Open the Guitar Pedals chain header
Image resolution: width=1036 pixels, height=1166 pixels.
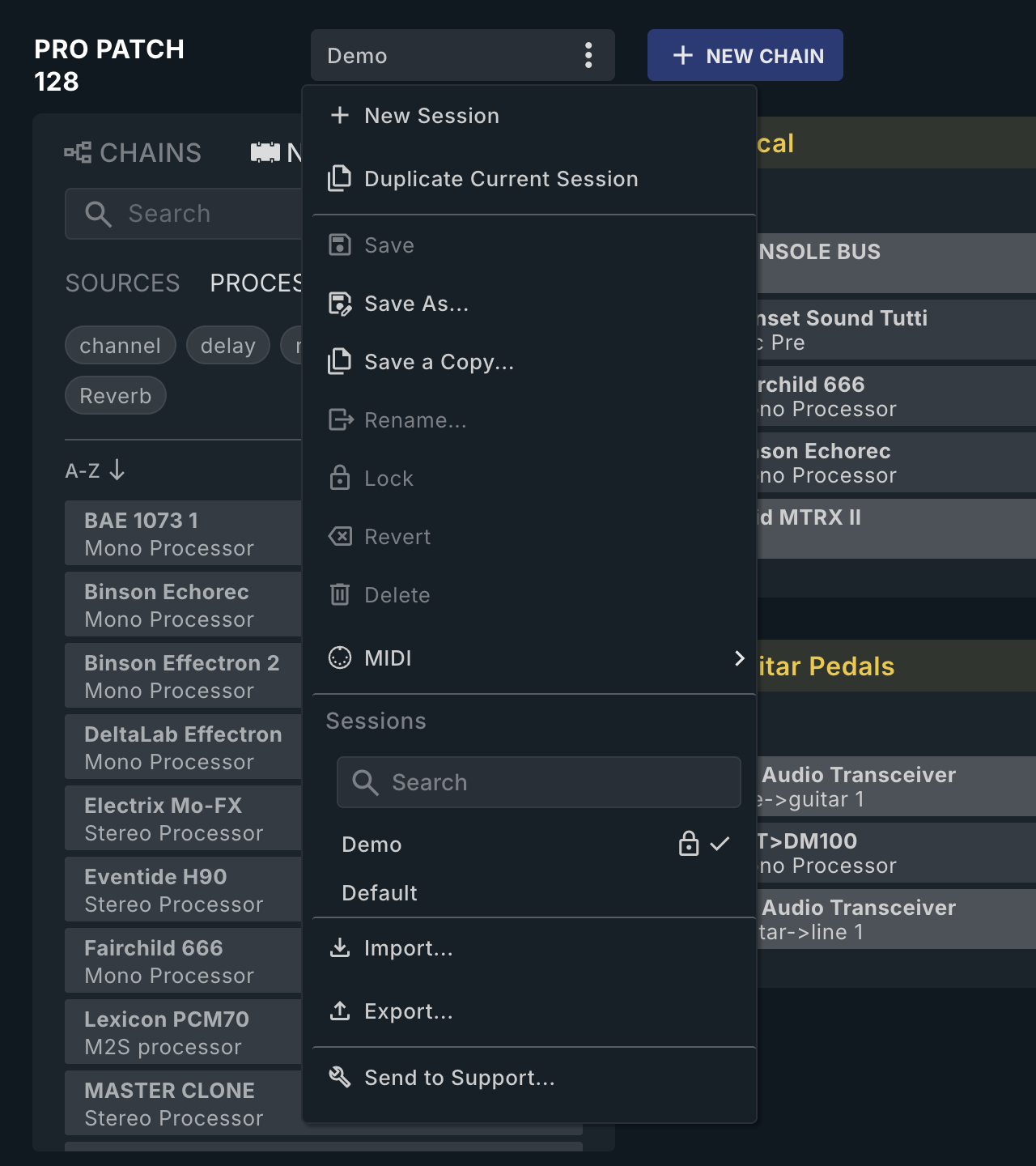tap(897, 666)
